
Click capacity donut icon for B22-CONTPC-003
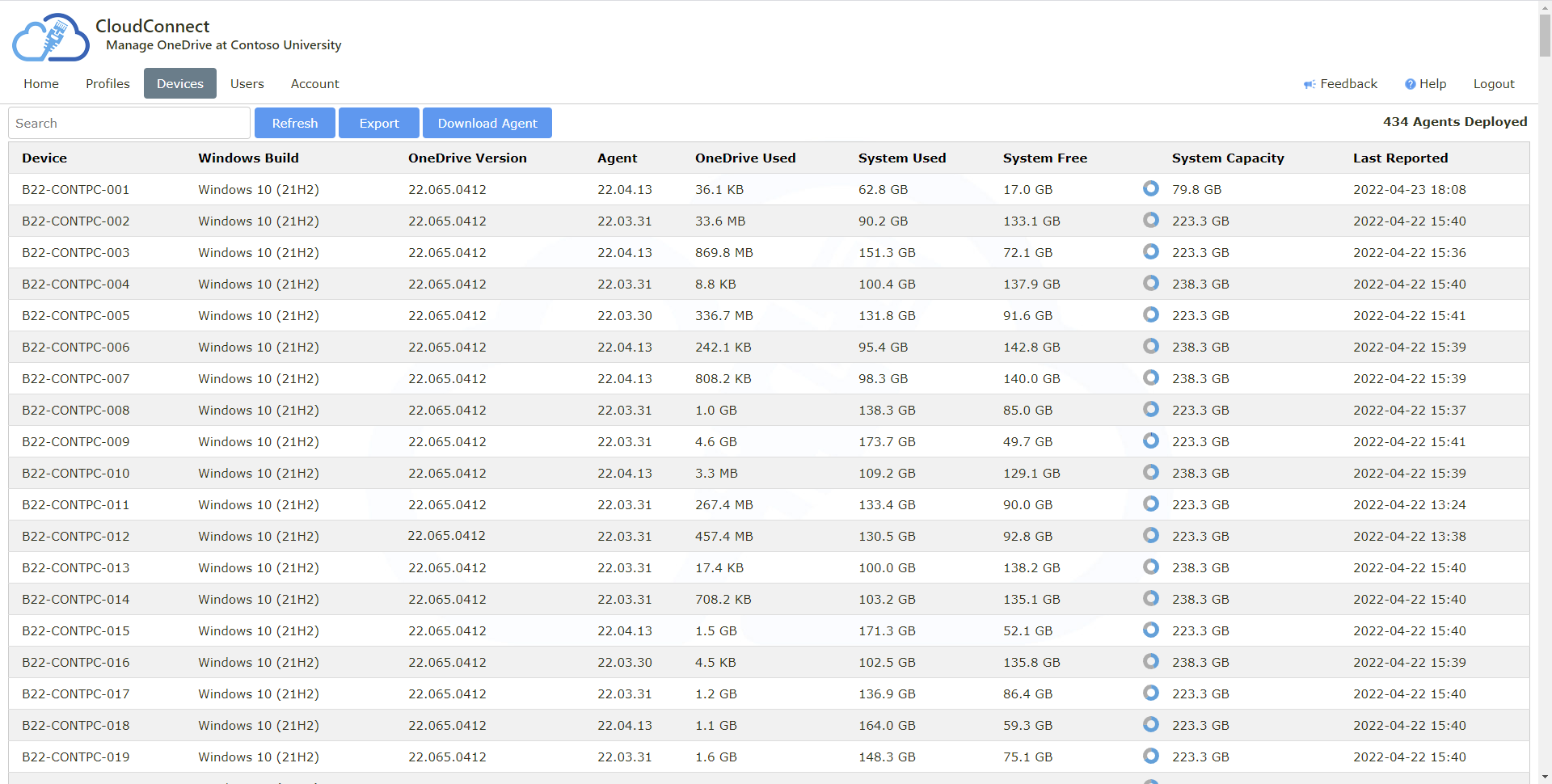tap(1151, 251)
